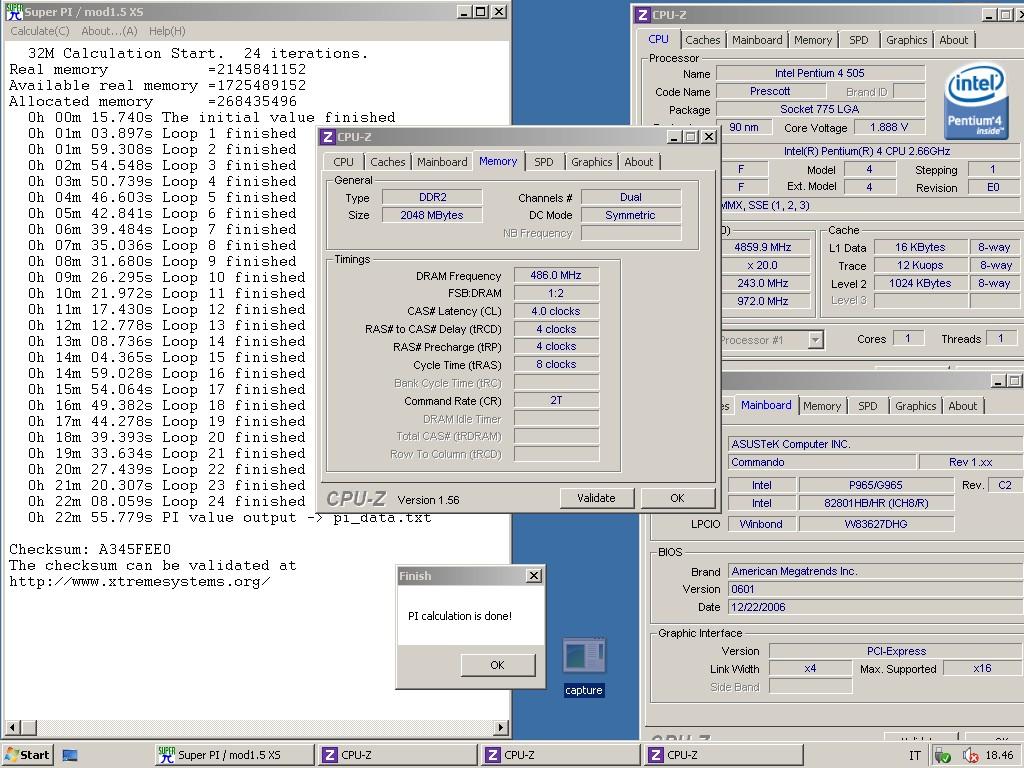Click the Super PI right scroll arrow
This screenshot has height=768, width=1024.
tap(501, 727)
